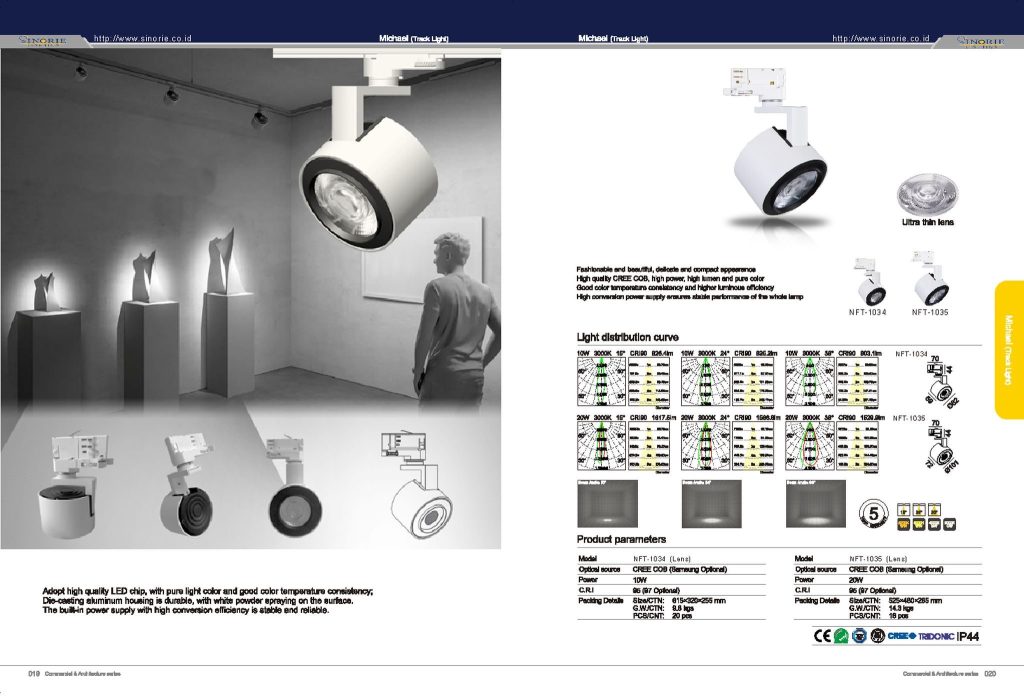
Task: Click the Light distribution curve heading
Action: click(x=627, y=337)
